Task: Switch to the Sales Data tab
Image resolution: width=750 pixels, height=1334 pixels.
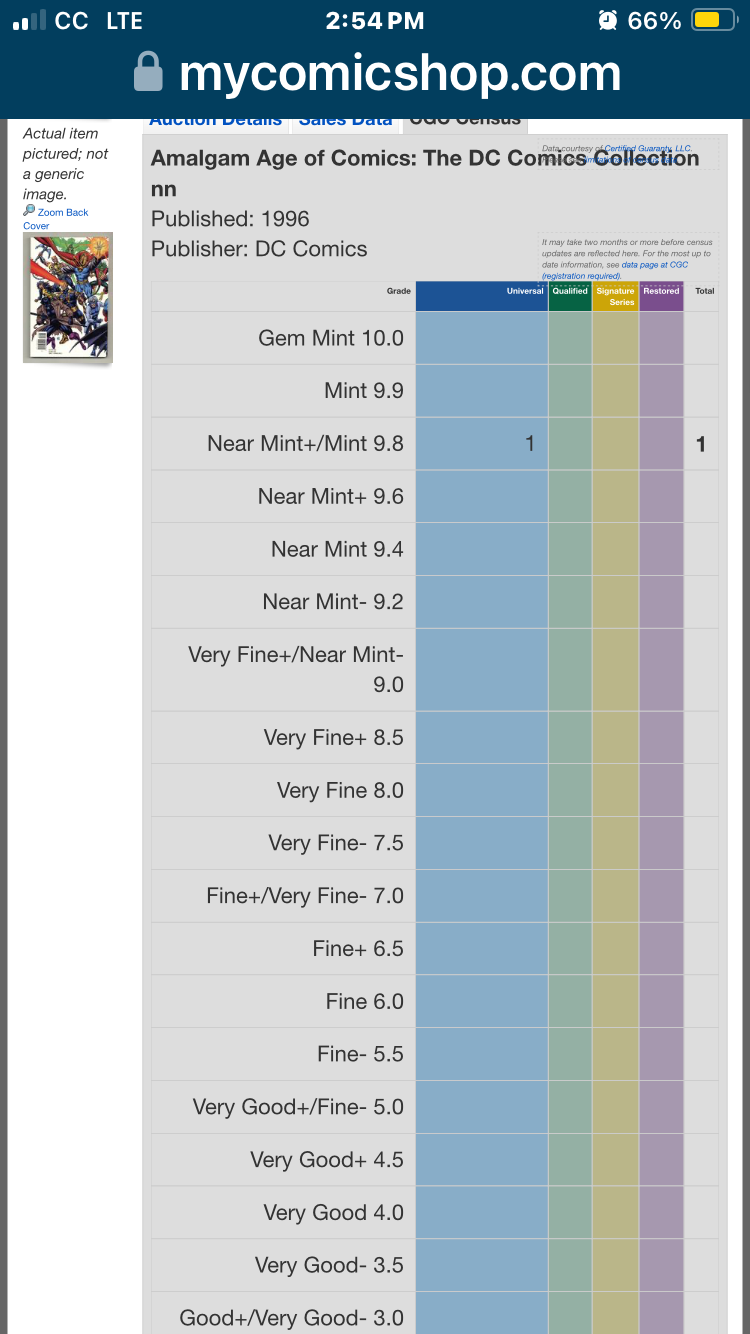Action: pyautogui.click(x=345, y=120)
